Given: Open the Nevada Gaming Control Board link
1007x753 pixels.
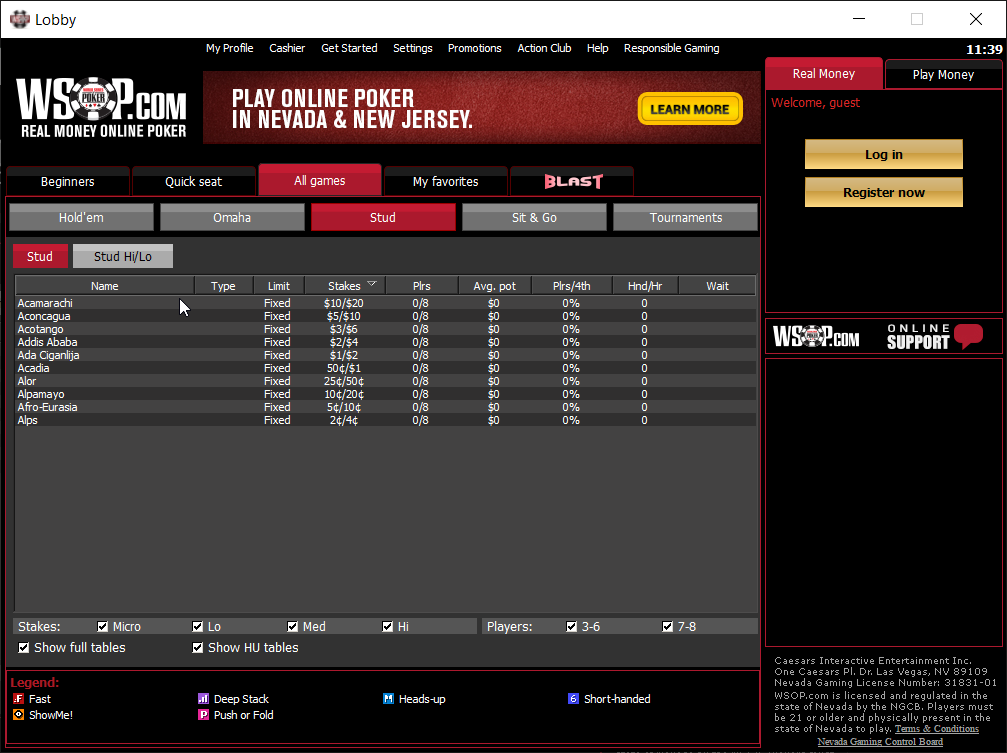Looking at the screenshot, I should pyautogui.click(x=880, y=741).
